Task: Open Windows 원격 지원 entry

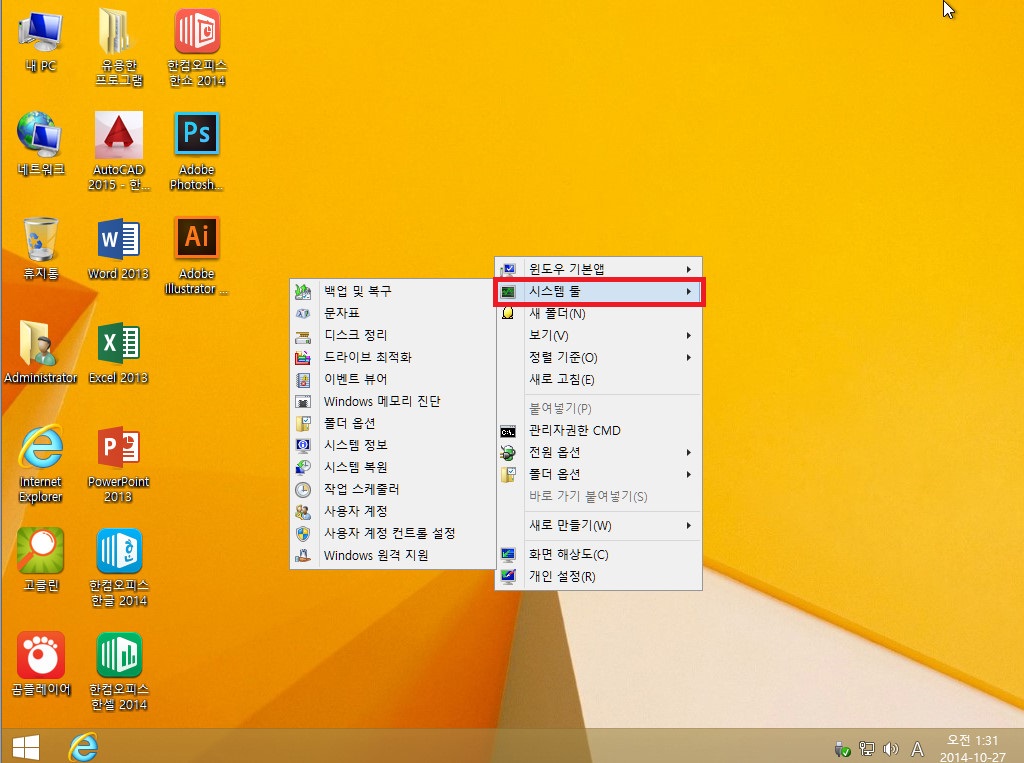Action: [392, 555]
